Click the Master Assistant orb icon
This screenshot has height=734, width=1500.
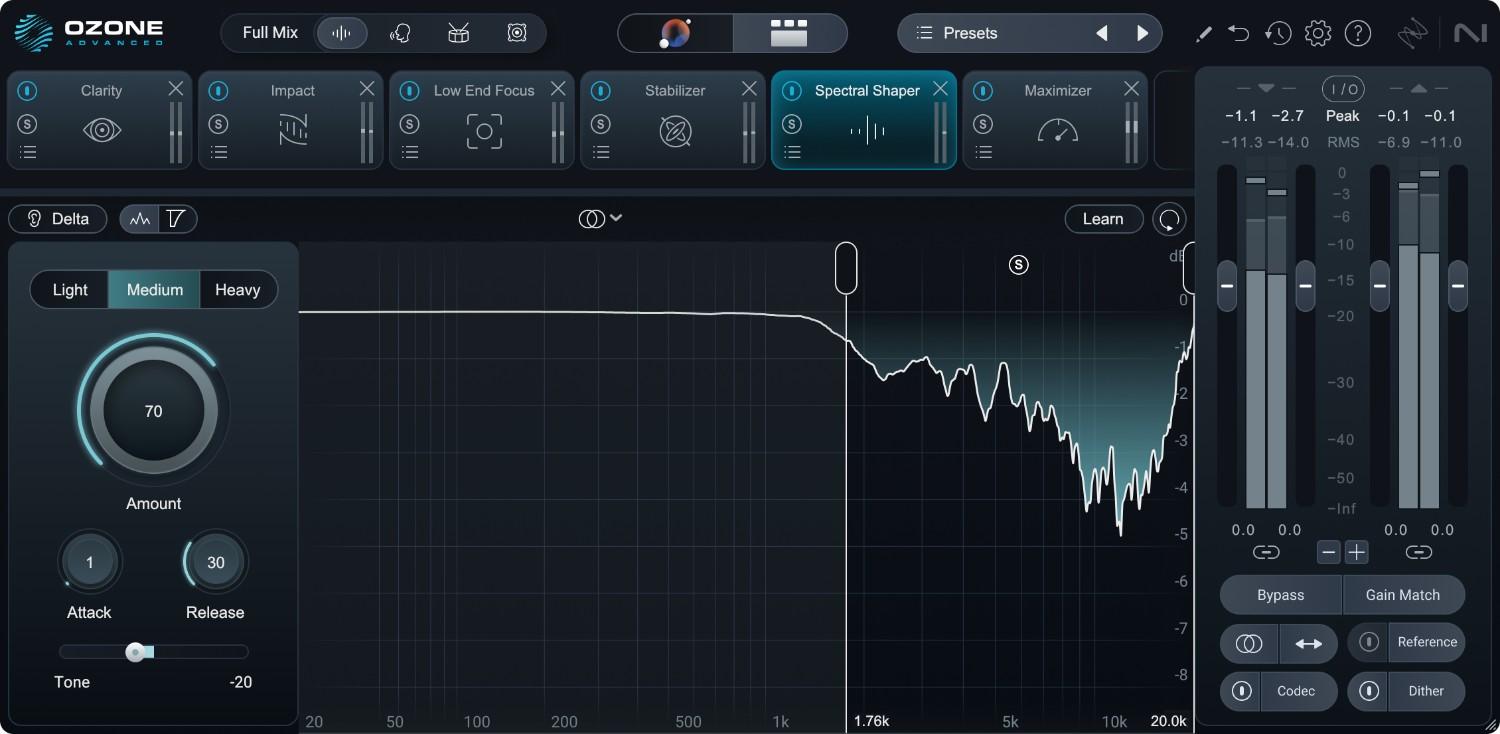(675, 33)
